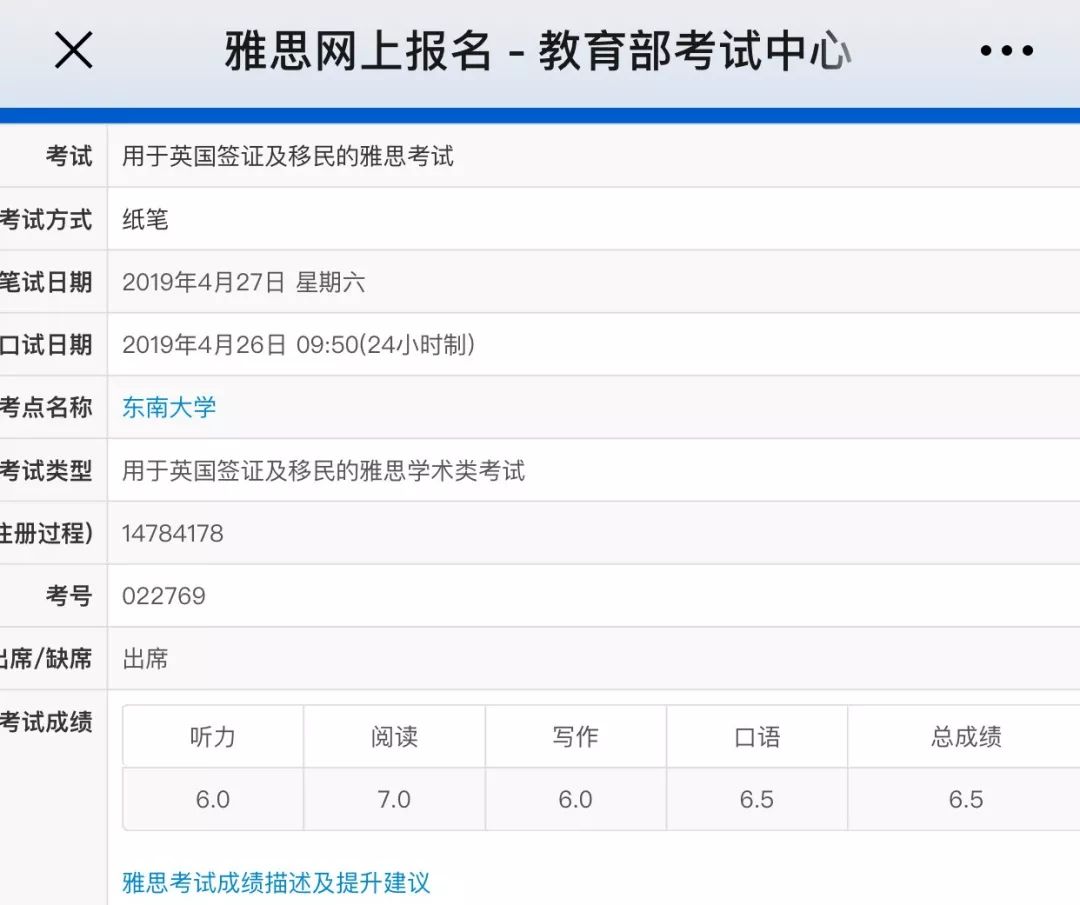Open 雅思考试成绩描述及提升建议 link

(x=276, y=883)
